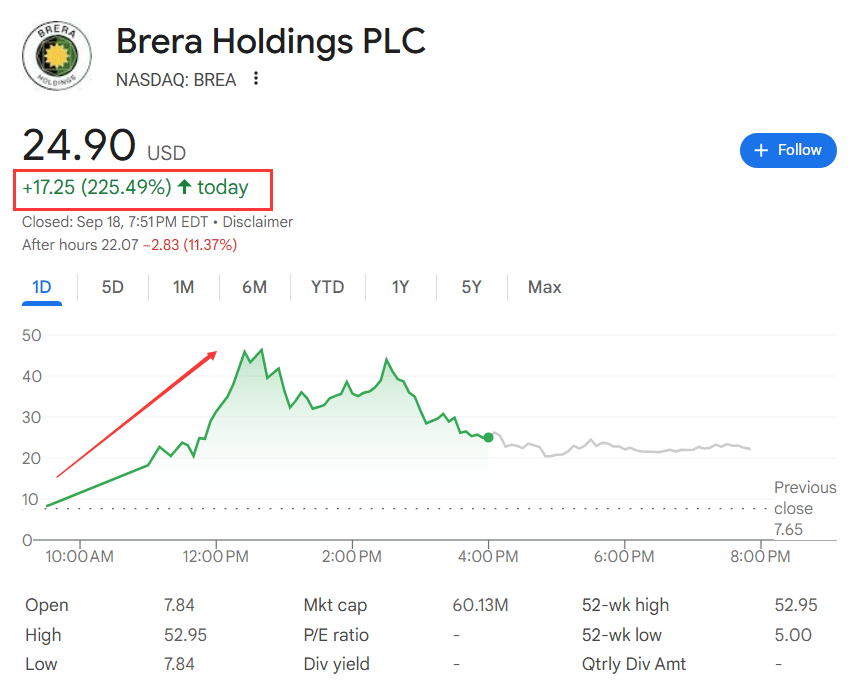
Task: Show the 1M chart range
Action: click(x=183, y=287)
